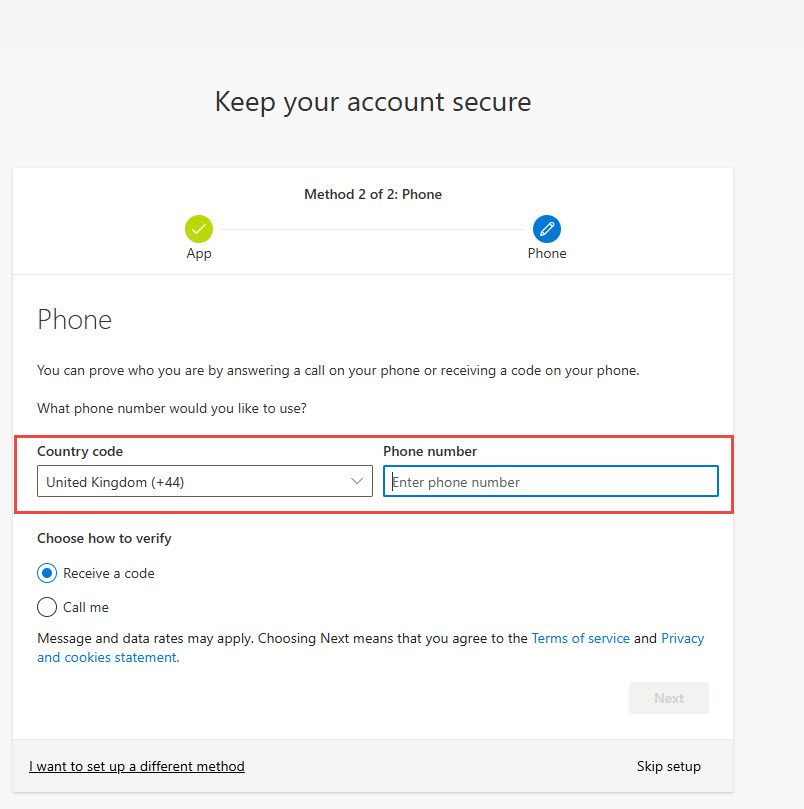Select the Receive a code radio button
Viewport: 804px width, 809px height.
point(47,574)
